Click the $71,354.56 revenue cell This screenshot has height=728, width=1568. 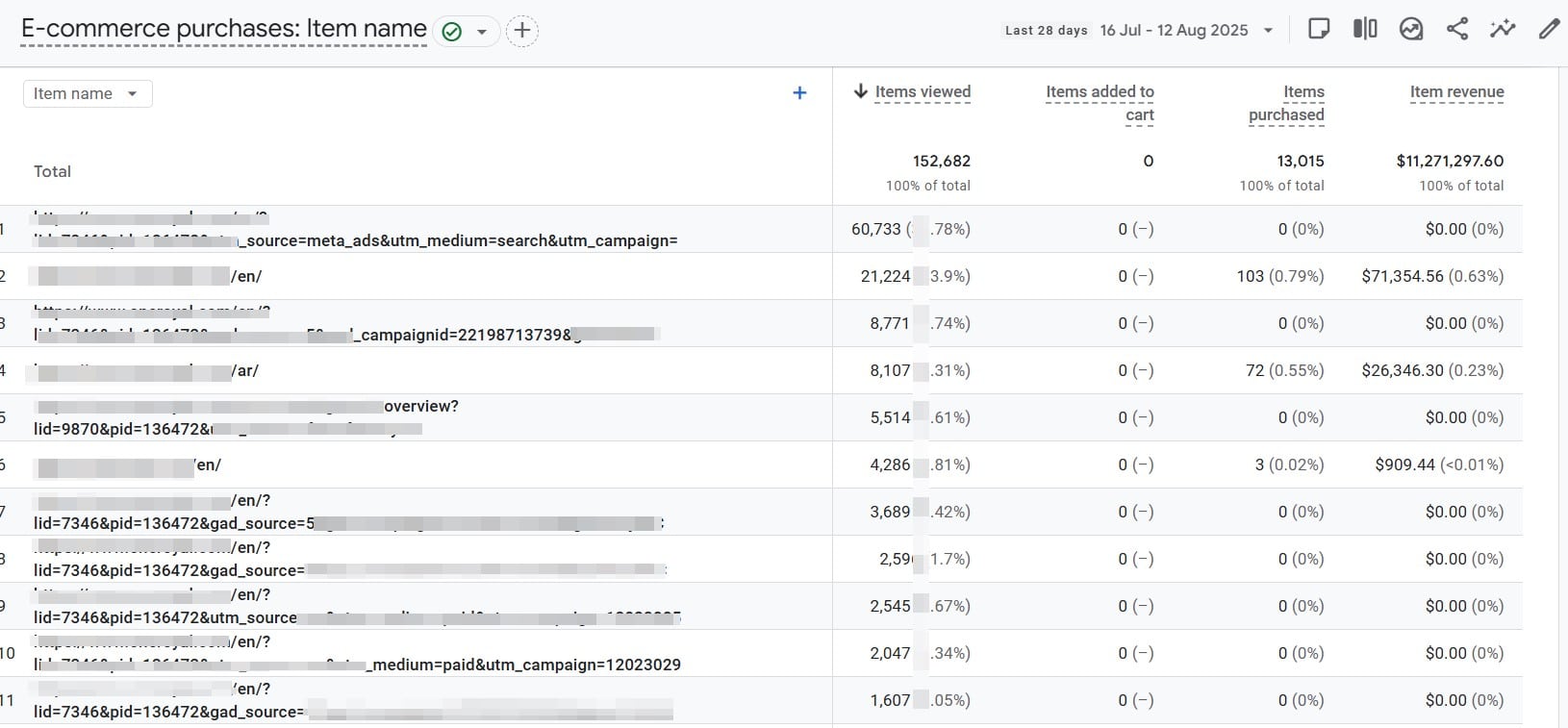point(1432,276)
